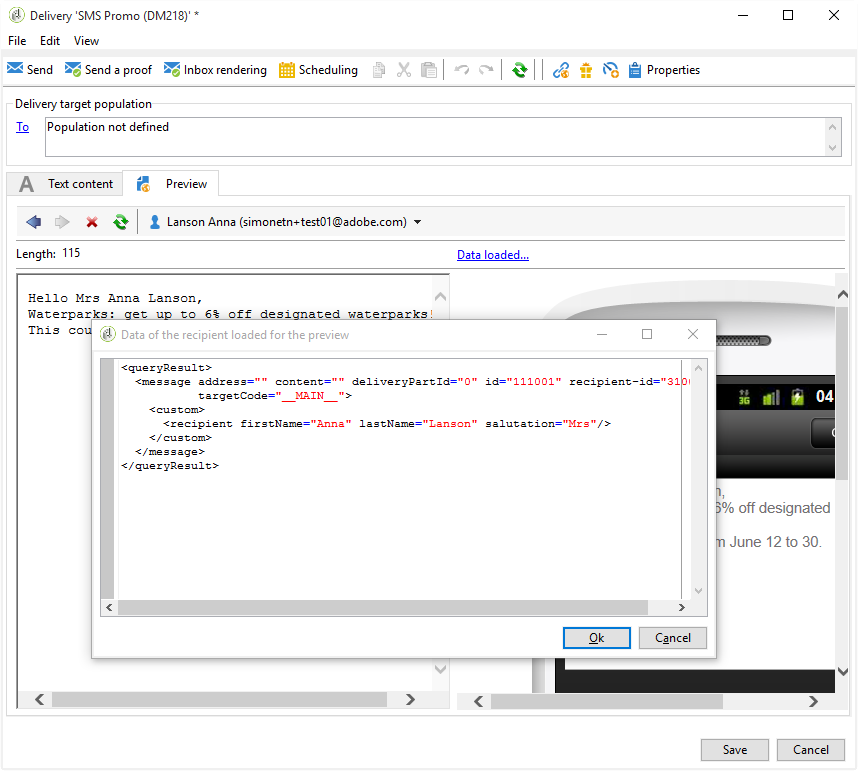858x771 pixels.
Task: Click the left arrow of dialog horizontal scrollbar
Action: [109, 607]
